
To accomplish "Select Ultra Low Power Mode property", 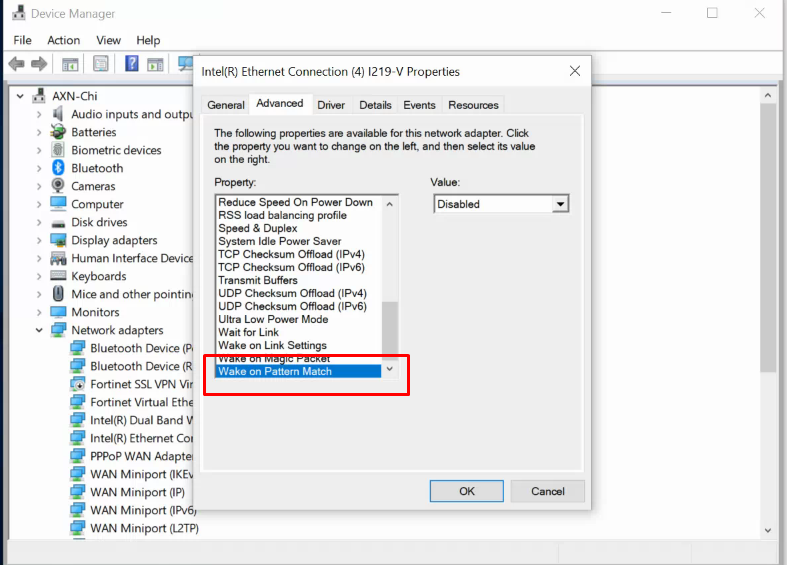I will tap(299, 320).
